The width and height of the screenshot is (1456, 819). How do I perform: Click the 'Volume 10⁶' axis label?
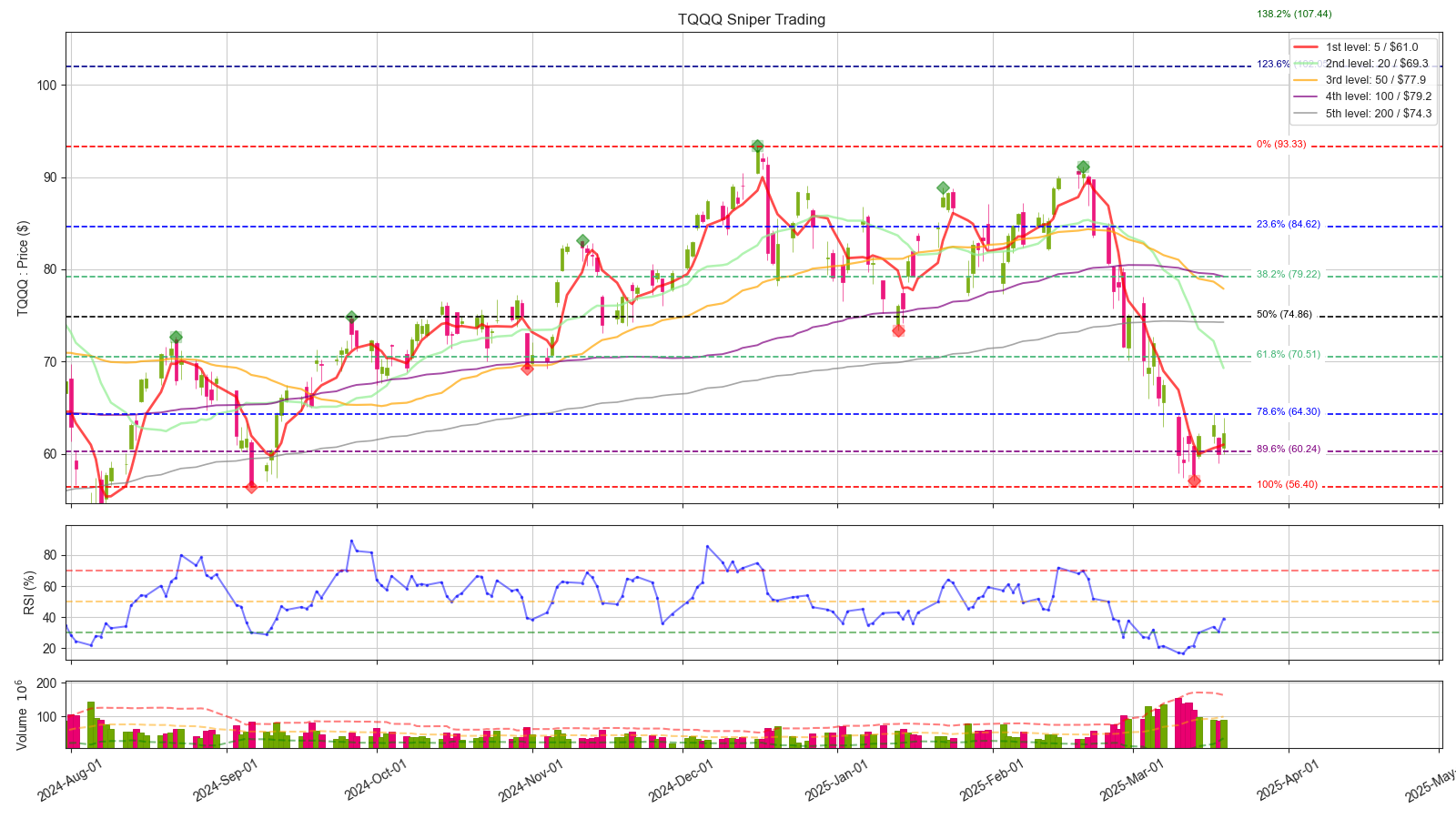23,714
